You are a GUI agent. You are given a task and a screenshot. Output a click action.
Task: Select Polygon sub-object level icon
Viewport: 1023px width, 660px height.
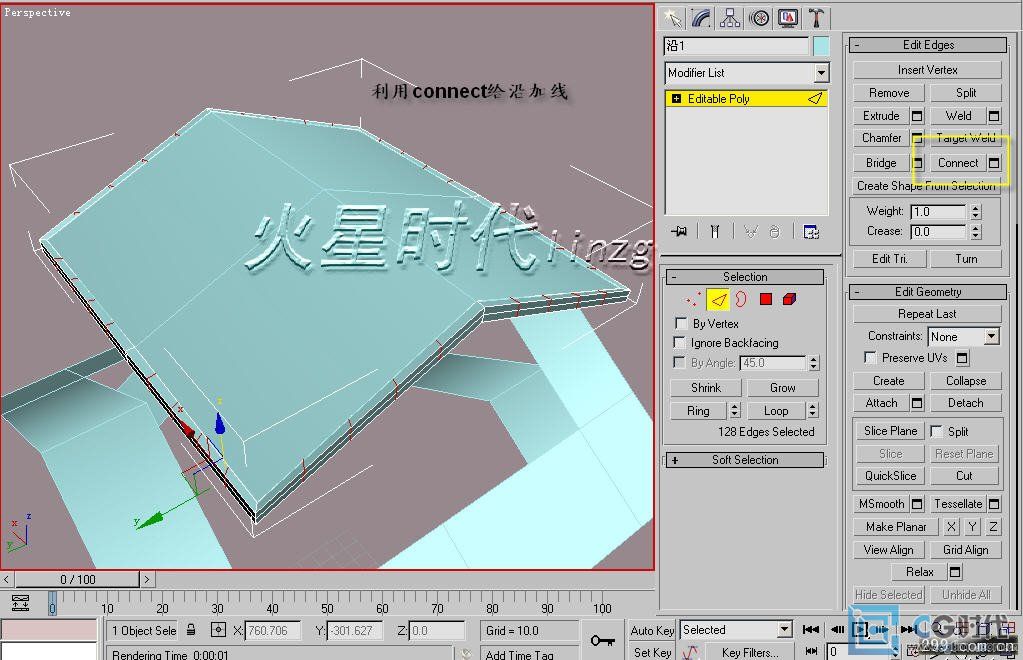[x=766, y=299]
